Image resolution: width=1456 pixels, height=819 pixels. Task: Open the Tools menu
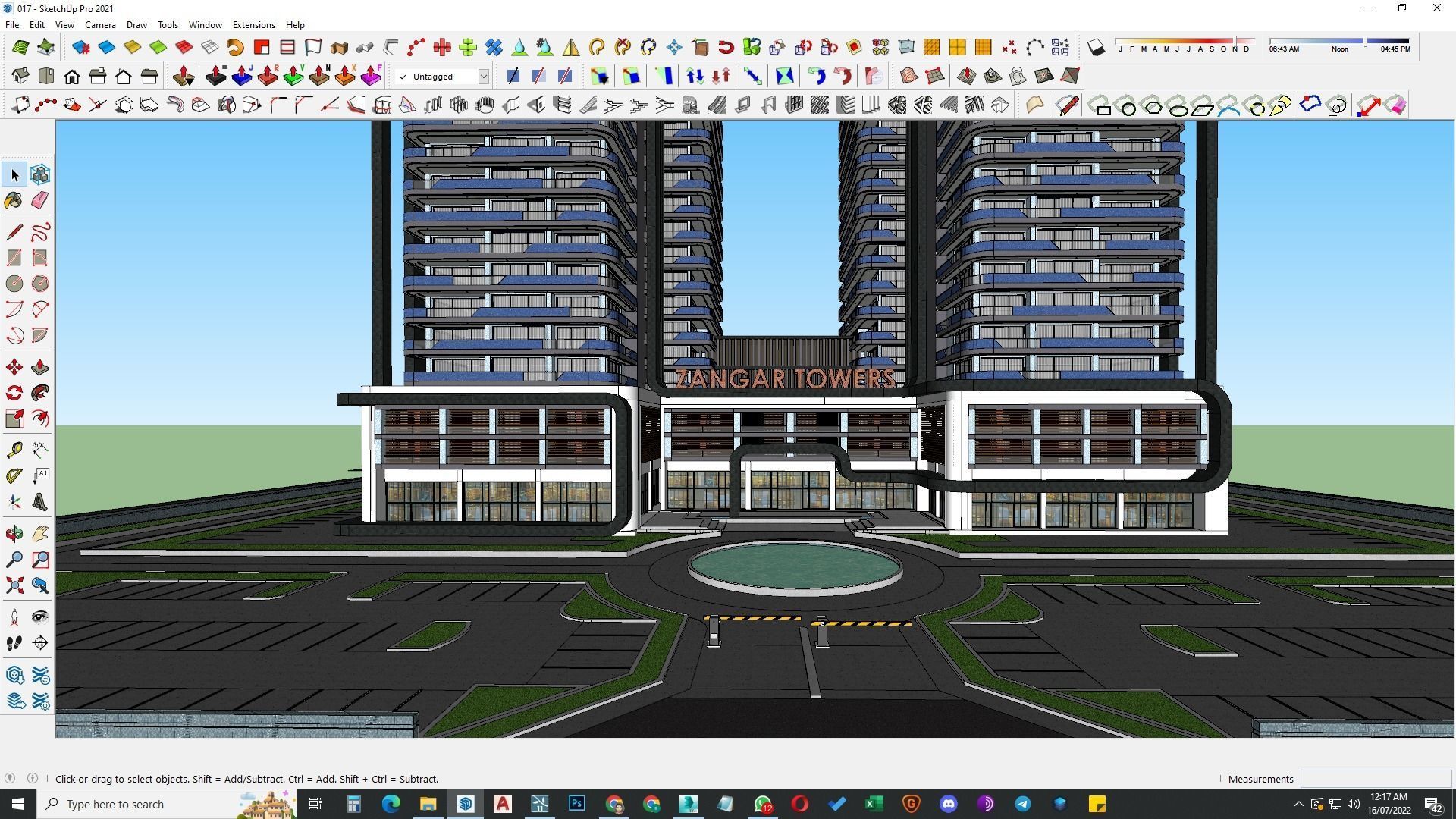pos(168,24)
